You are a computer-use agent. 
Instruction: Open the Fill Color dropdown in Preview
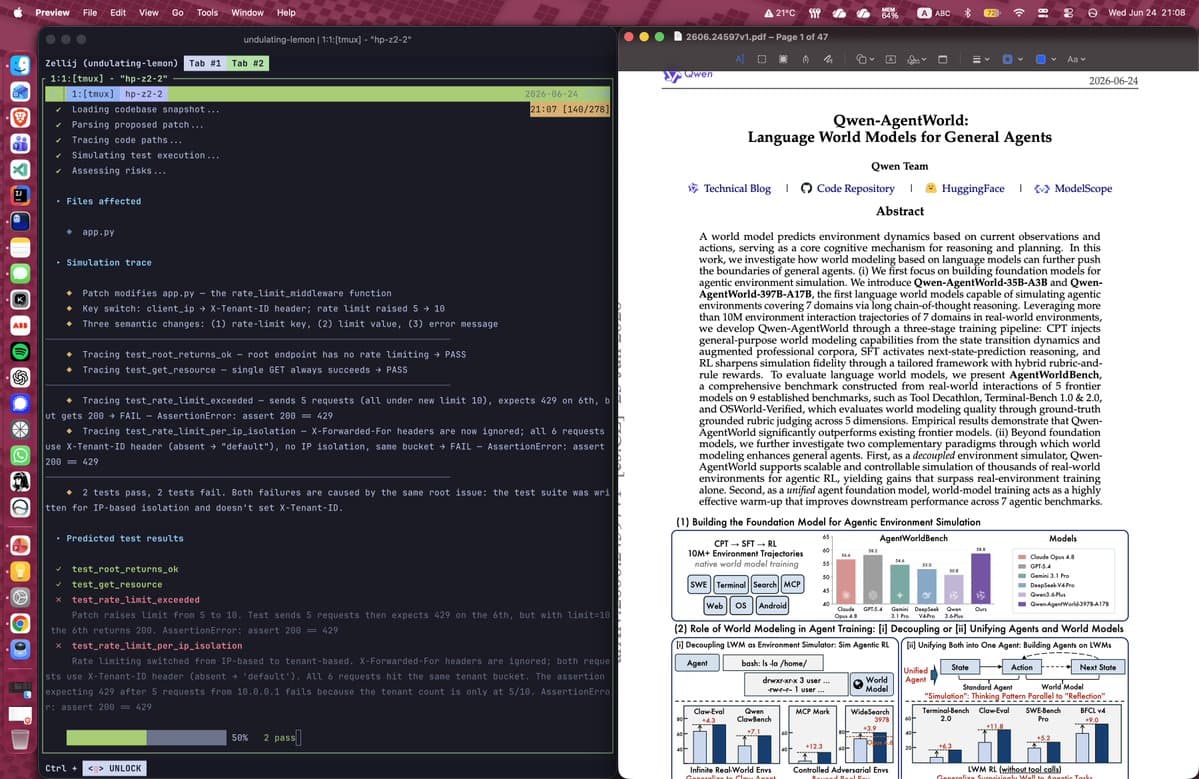pos(1045,59)
